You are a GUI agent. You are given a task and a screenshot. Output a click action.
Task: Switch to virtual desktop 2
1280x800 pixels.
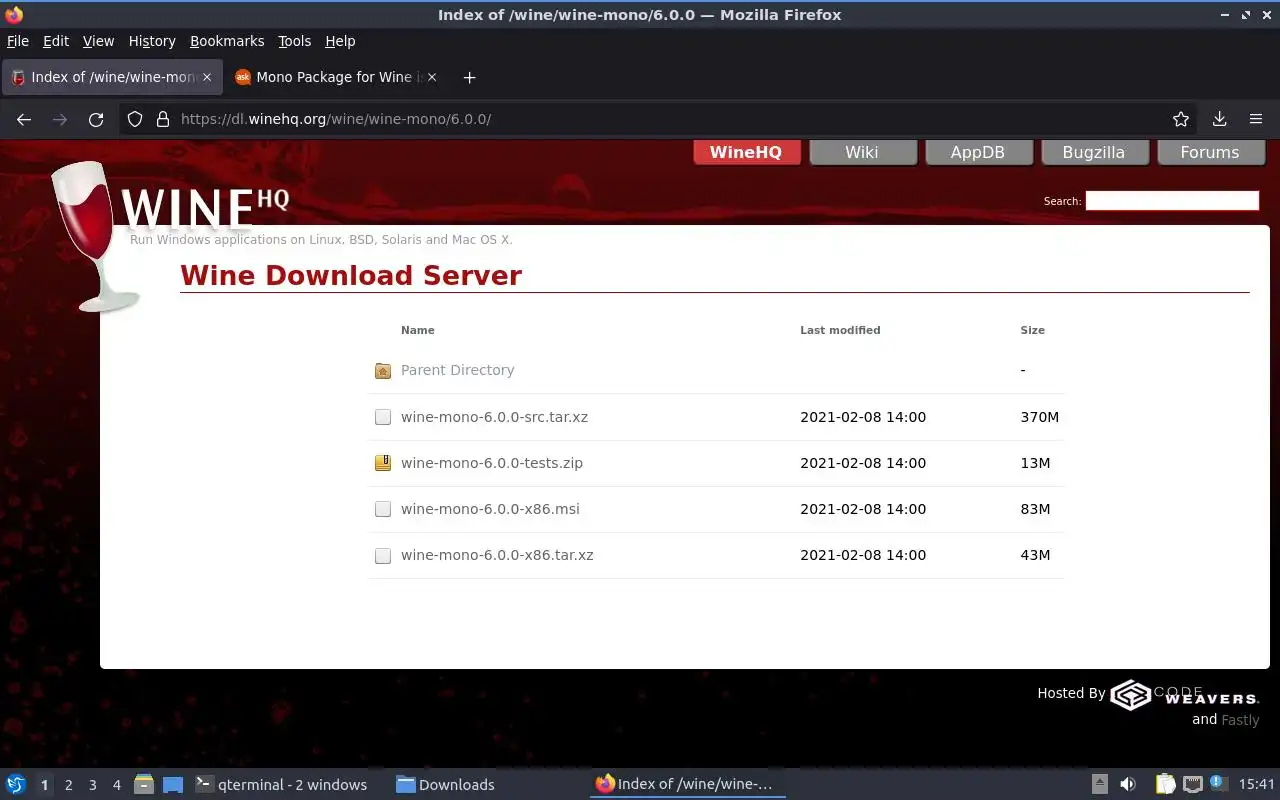pyautogui.click(x=68, y=785)
